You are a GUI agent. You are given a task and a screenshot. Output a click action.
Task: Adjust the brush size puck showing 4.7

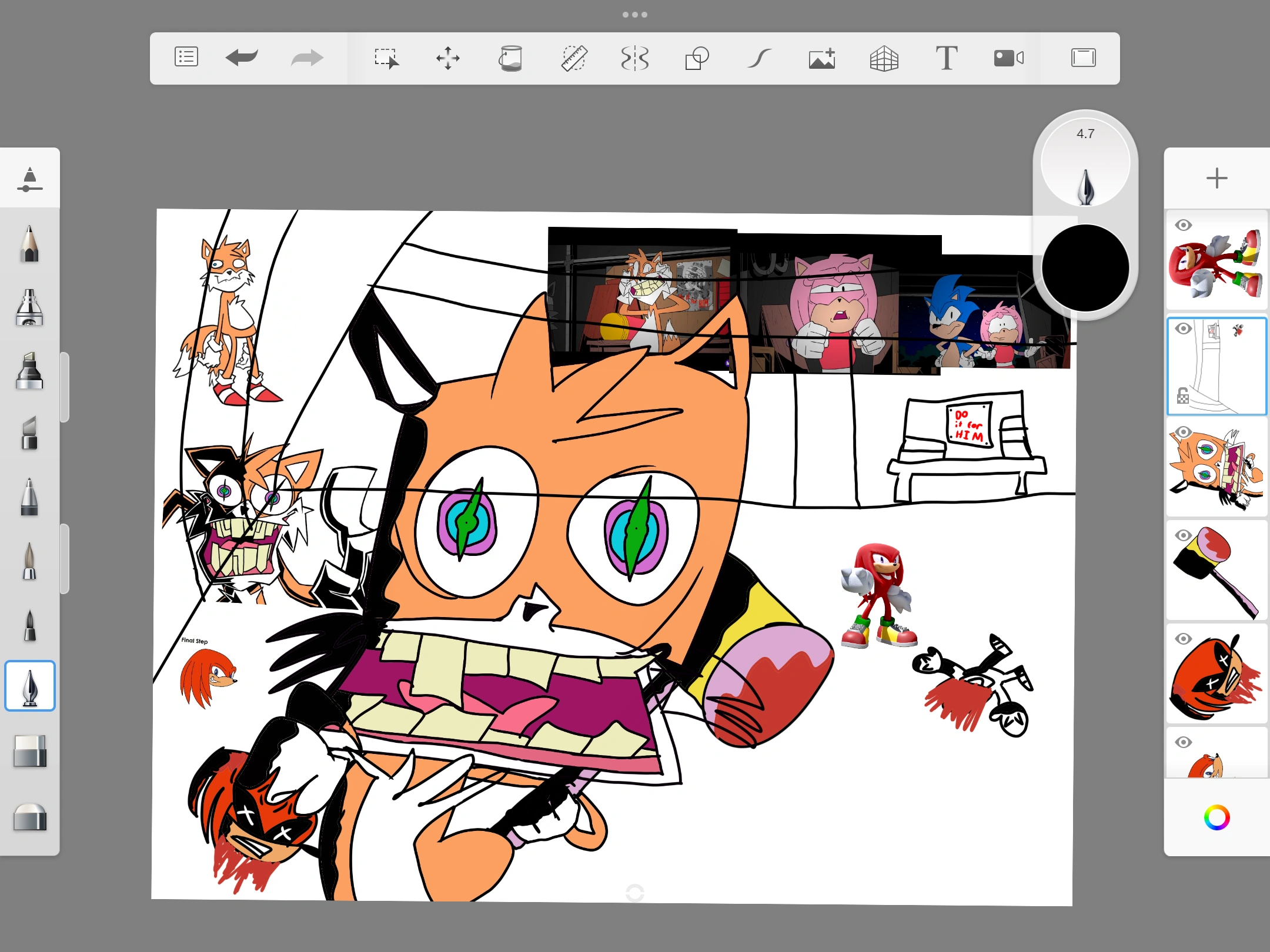[x=1085, y=165]
